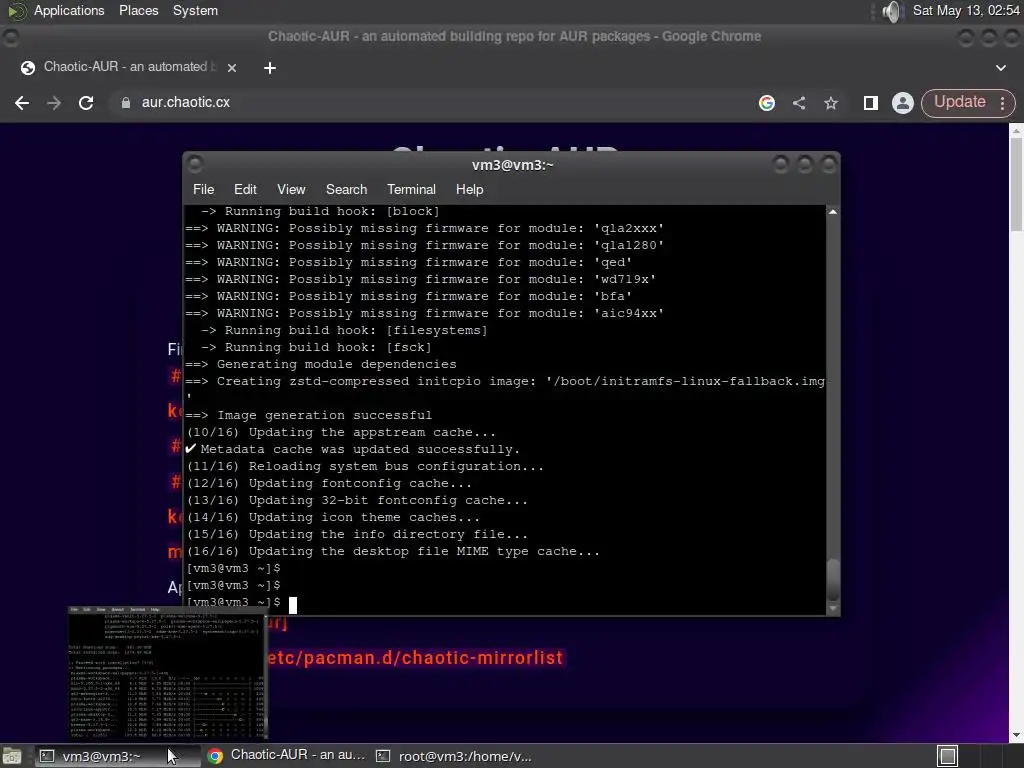The image size is (1024, 768).
Task: Go forward in Chrome
Action: [x=54, y=103]
